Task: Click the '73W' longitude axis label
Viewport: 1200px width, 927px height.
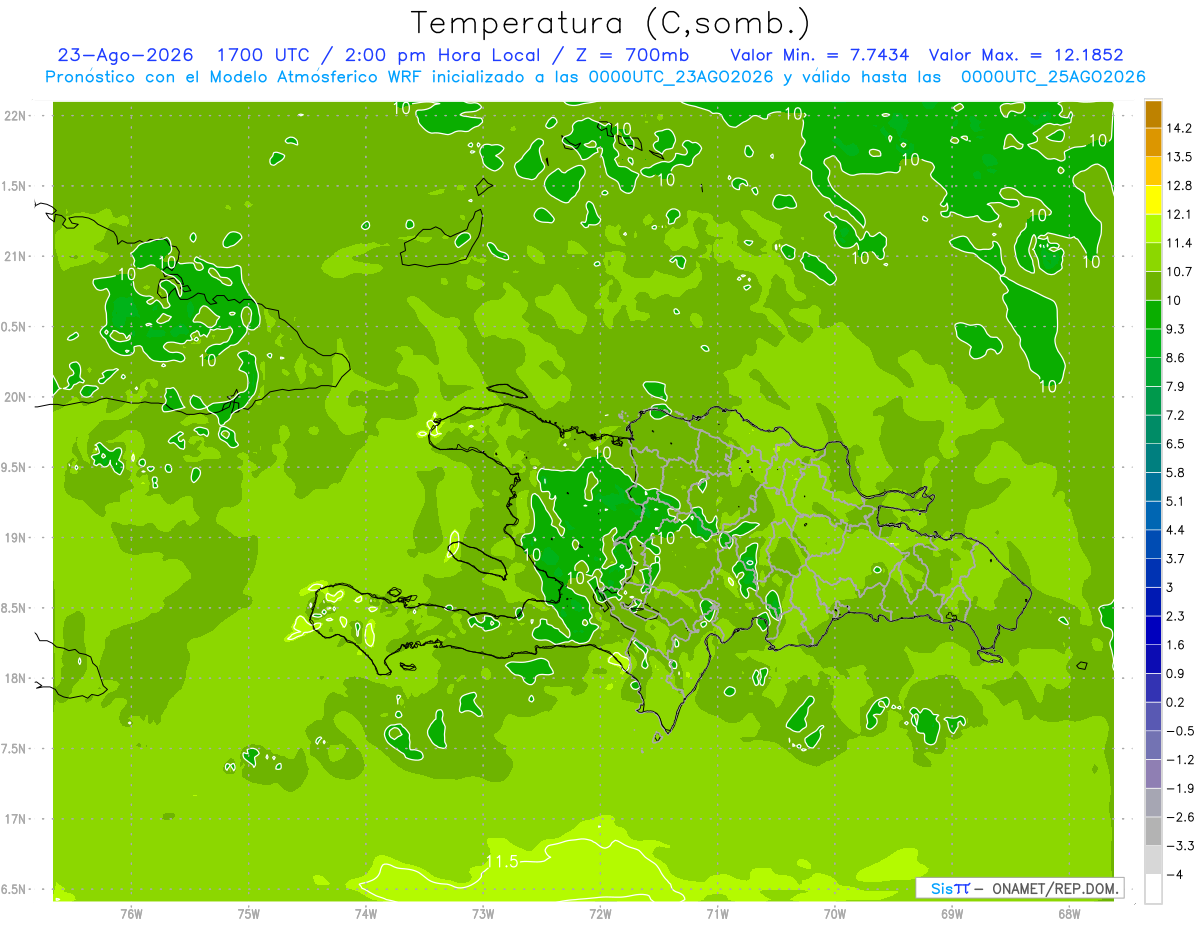Action: [483, 914]
